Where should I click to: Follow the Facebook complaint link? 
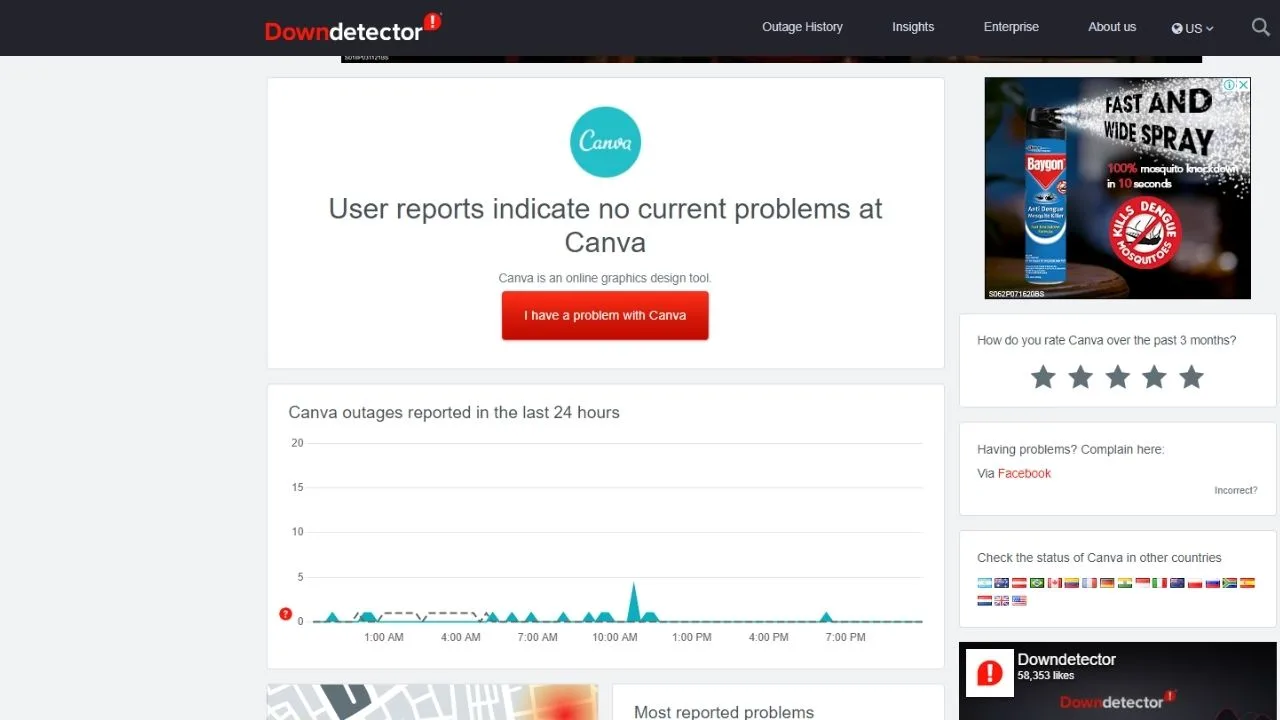(x=1024, y=473)
